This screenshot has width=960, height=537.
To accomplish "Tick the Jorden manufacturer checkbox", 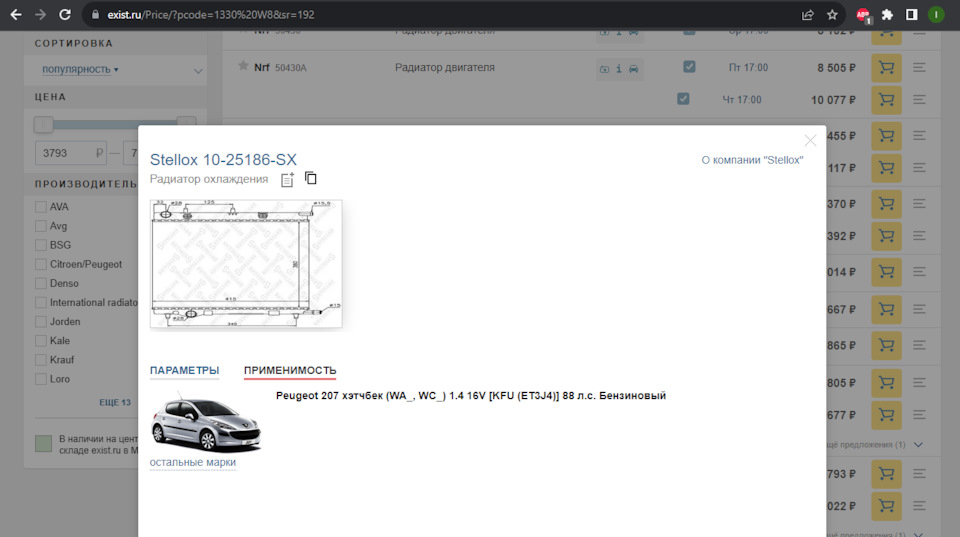I will click(41, 321).
